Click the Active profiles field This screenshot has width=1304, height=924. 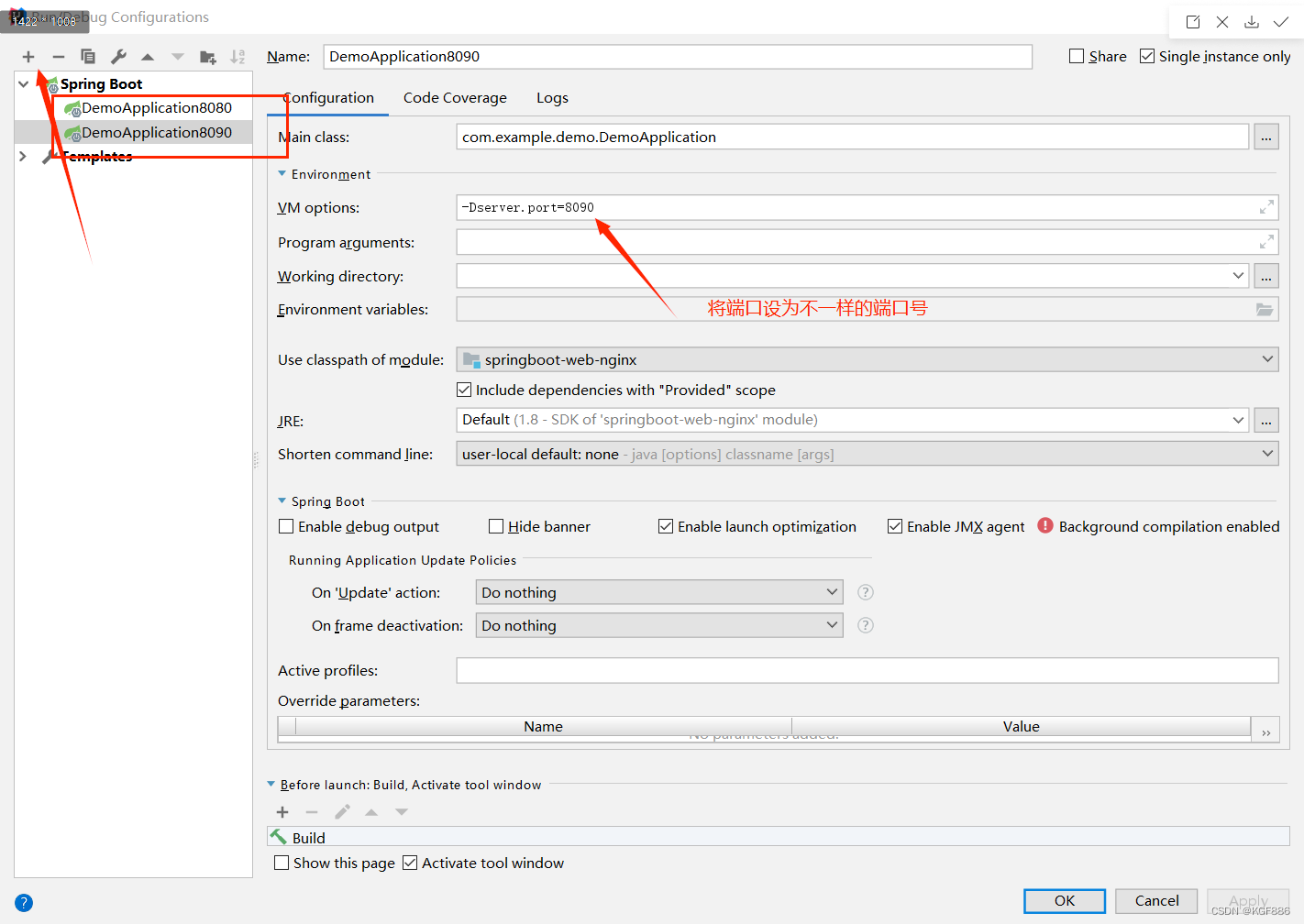coord(867,671)
